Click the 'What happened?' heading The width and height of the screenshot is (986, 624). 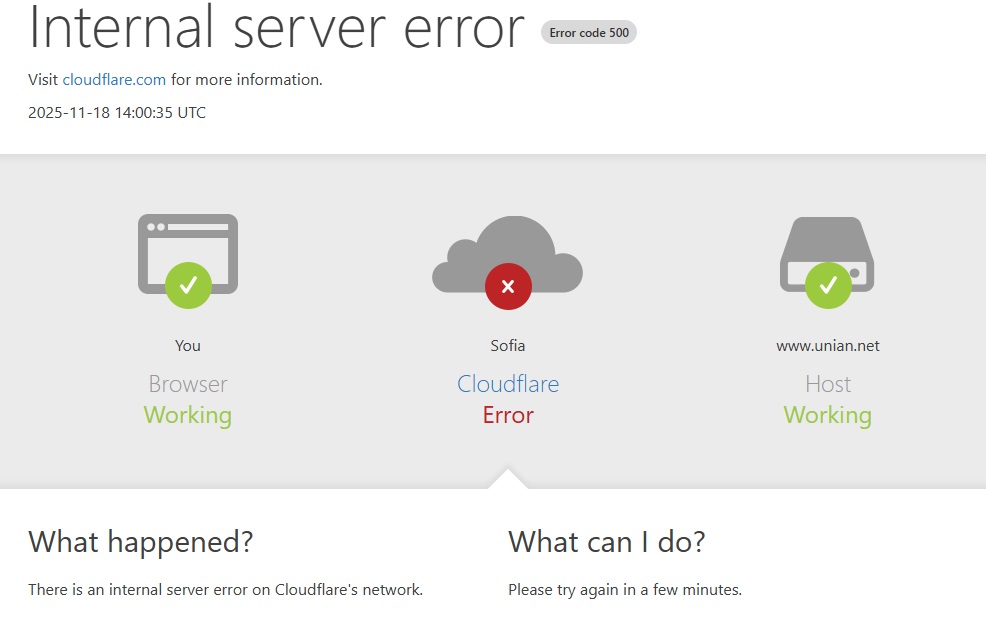coord(141,542)
